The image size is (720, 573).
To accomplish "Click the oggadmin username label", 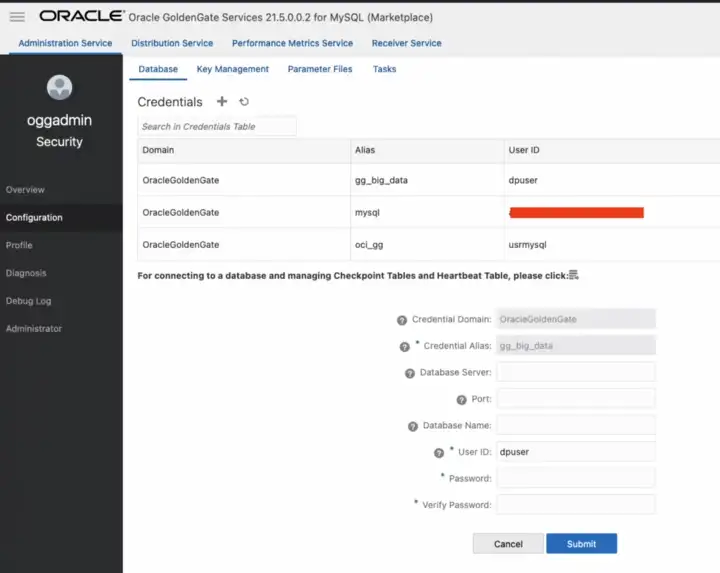I will pos(59,120).
